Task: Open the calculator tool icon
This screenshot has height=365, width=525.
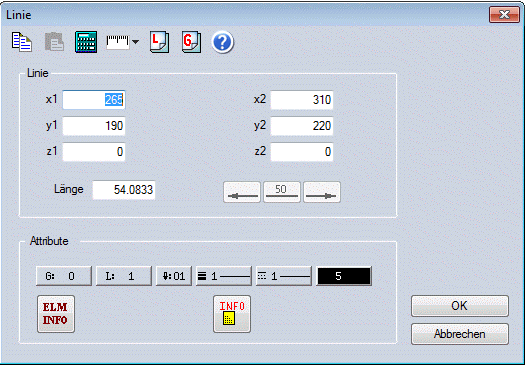Action: coord(86,42)
